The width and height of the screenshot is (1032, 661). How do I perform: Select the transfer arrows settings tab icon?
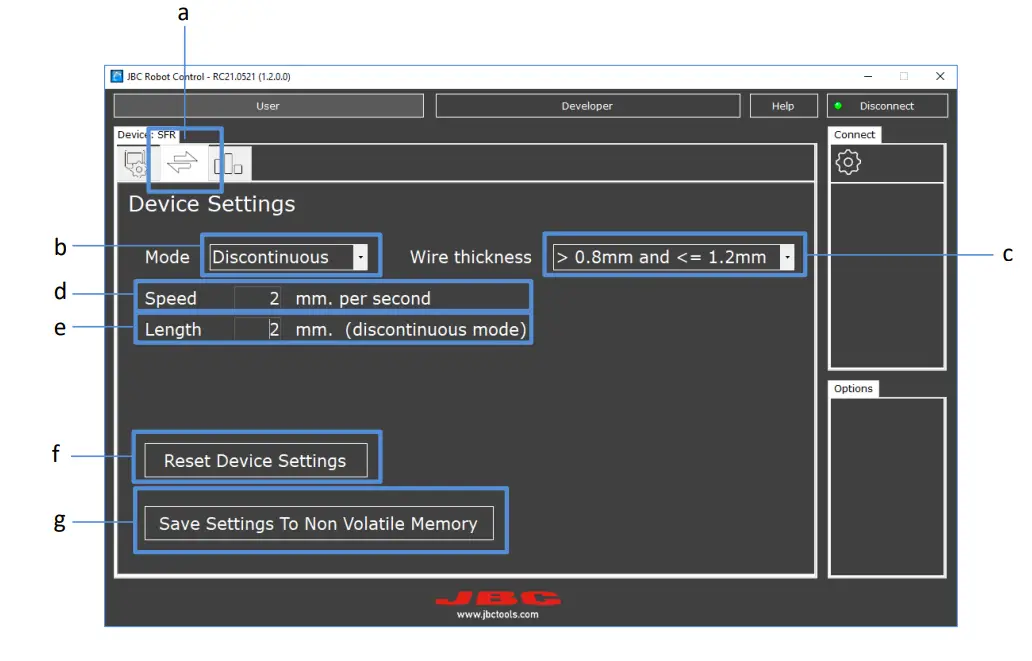tap(182, 161)
